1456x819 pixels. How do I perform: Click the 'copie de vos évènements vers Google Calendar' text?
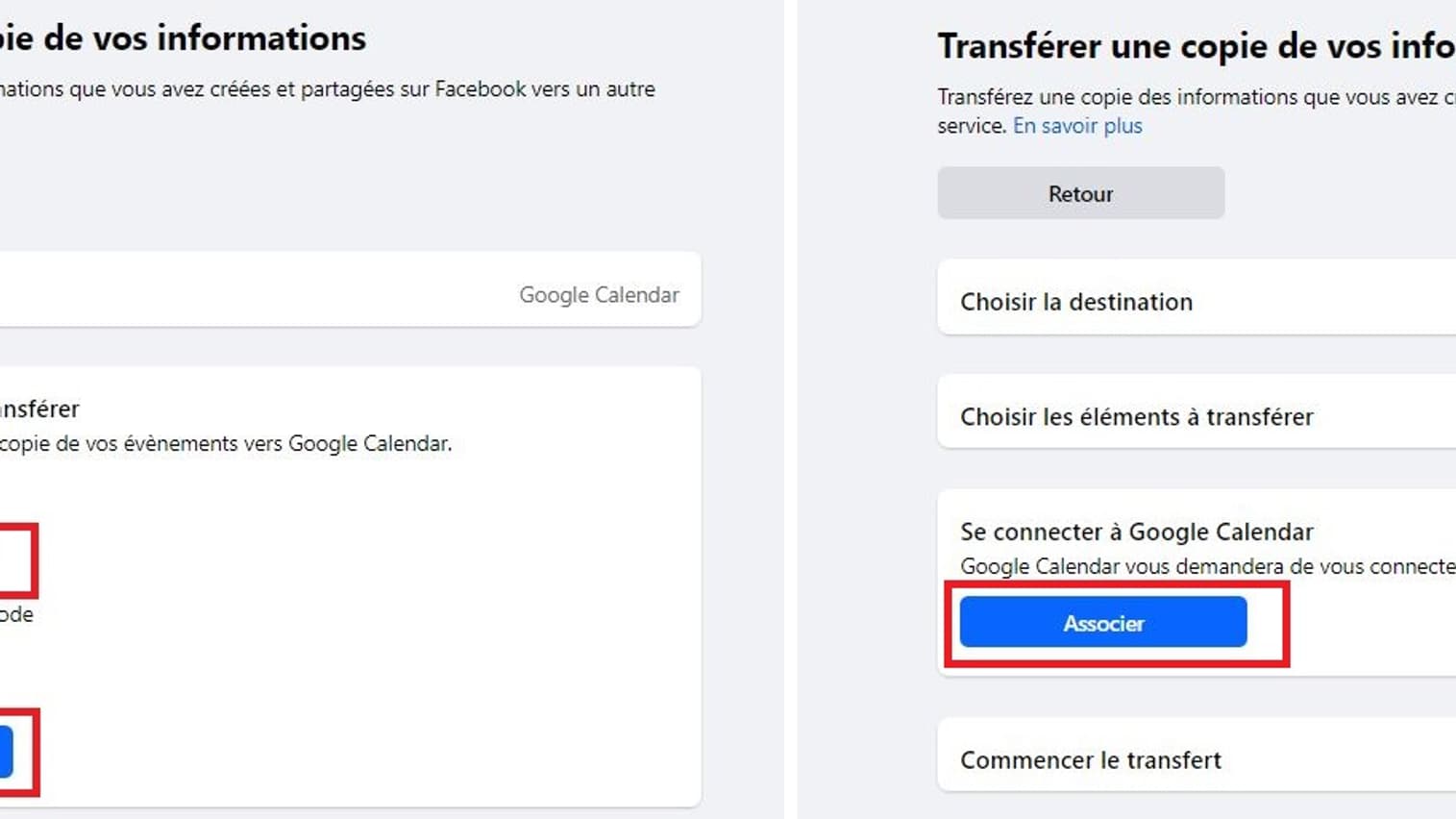tap(226, 443)
